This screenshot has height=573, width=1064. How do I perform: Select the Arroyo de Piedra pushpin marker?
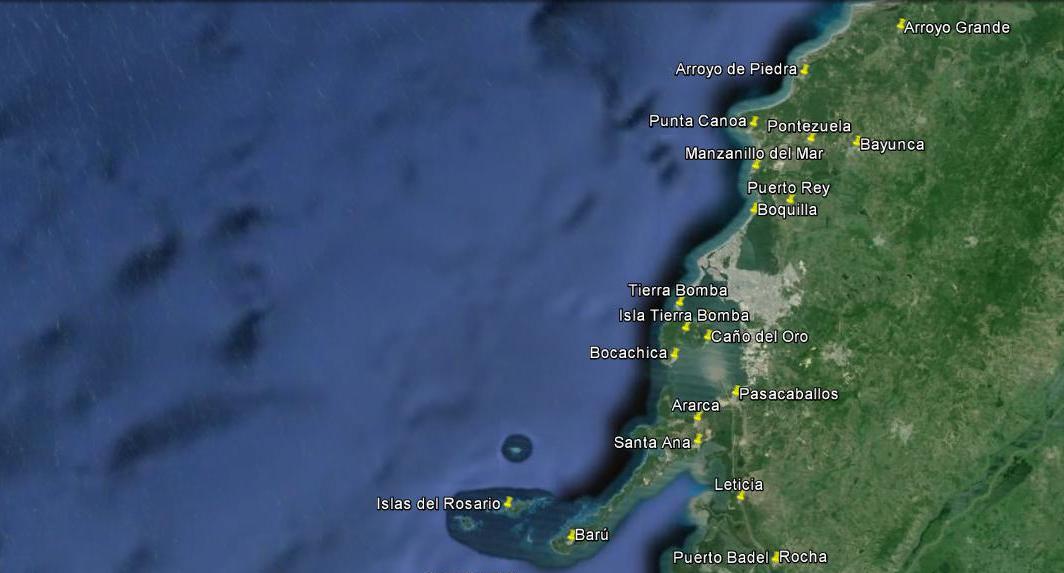point(805,69)
